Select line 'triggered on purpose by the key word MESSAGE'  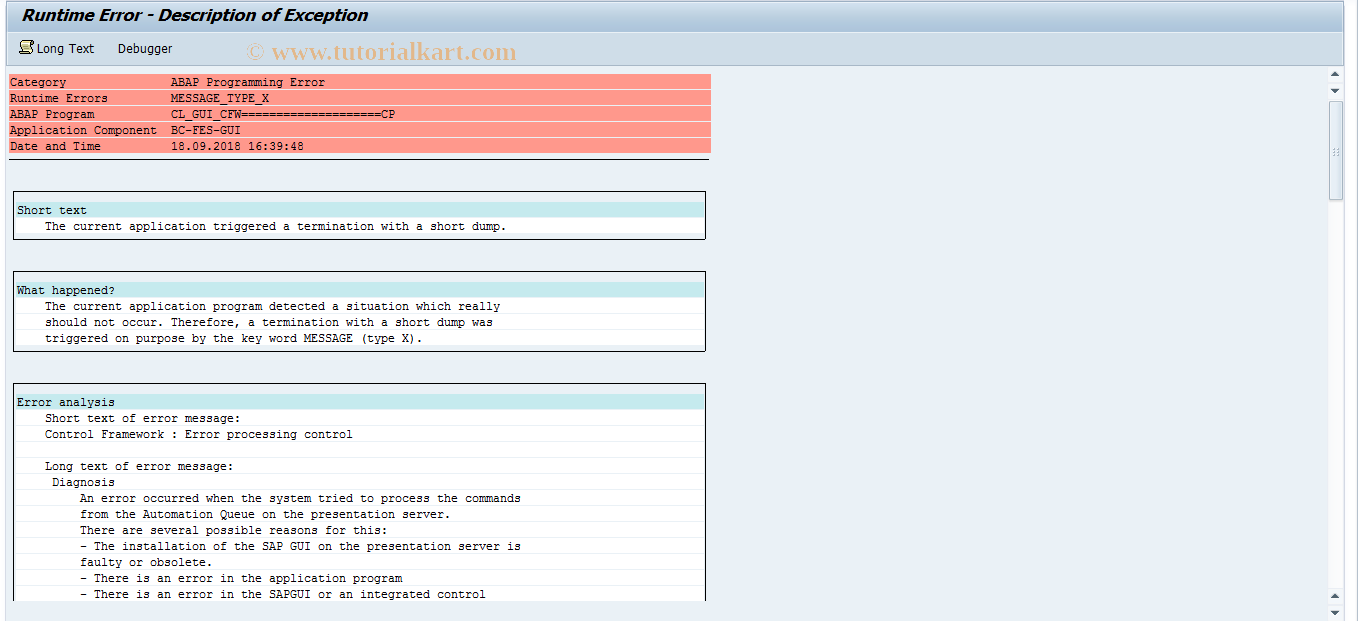234,338
